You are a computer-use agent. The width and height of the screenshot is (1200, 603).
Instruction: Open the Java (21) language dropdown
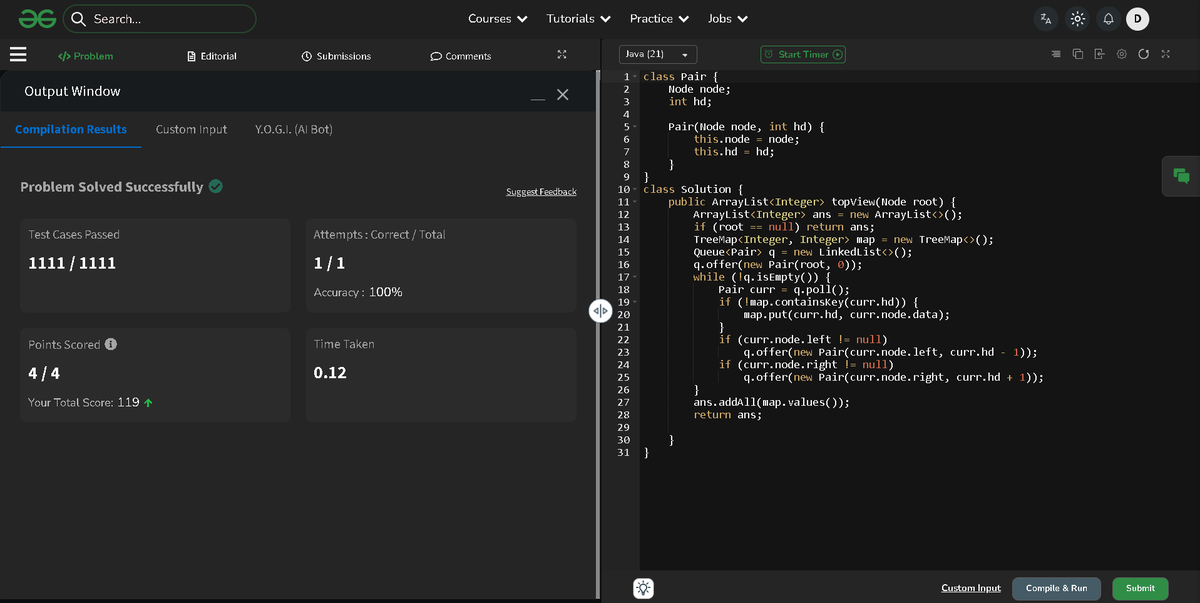point(658,54)
